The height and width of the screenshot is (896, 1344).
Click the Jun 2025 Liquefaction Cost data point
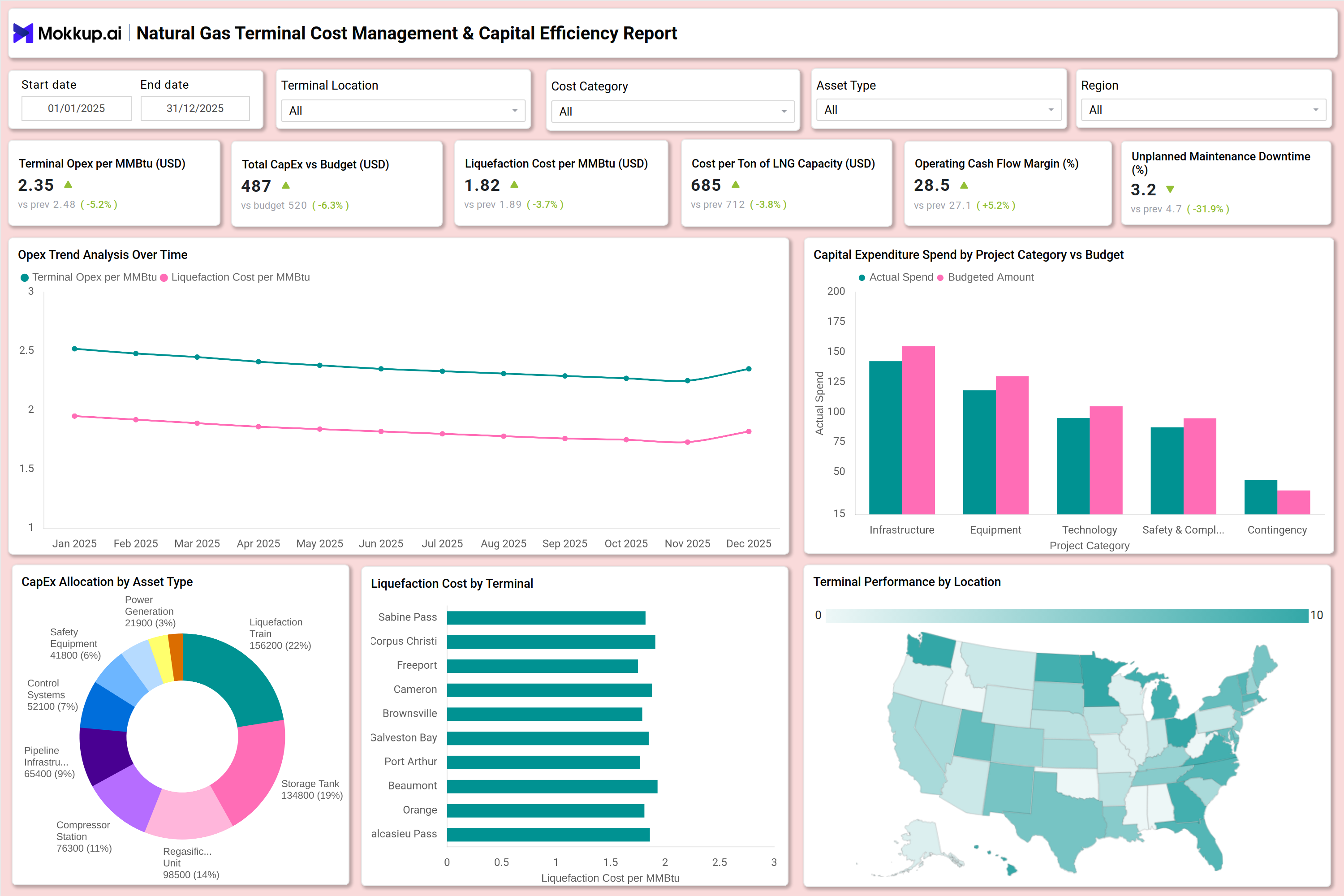tap(381, 431)
